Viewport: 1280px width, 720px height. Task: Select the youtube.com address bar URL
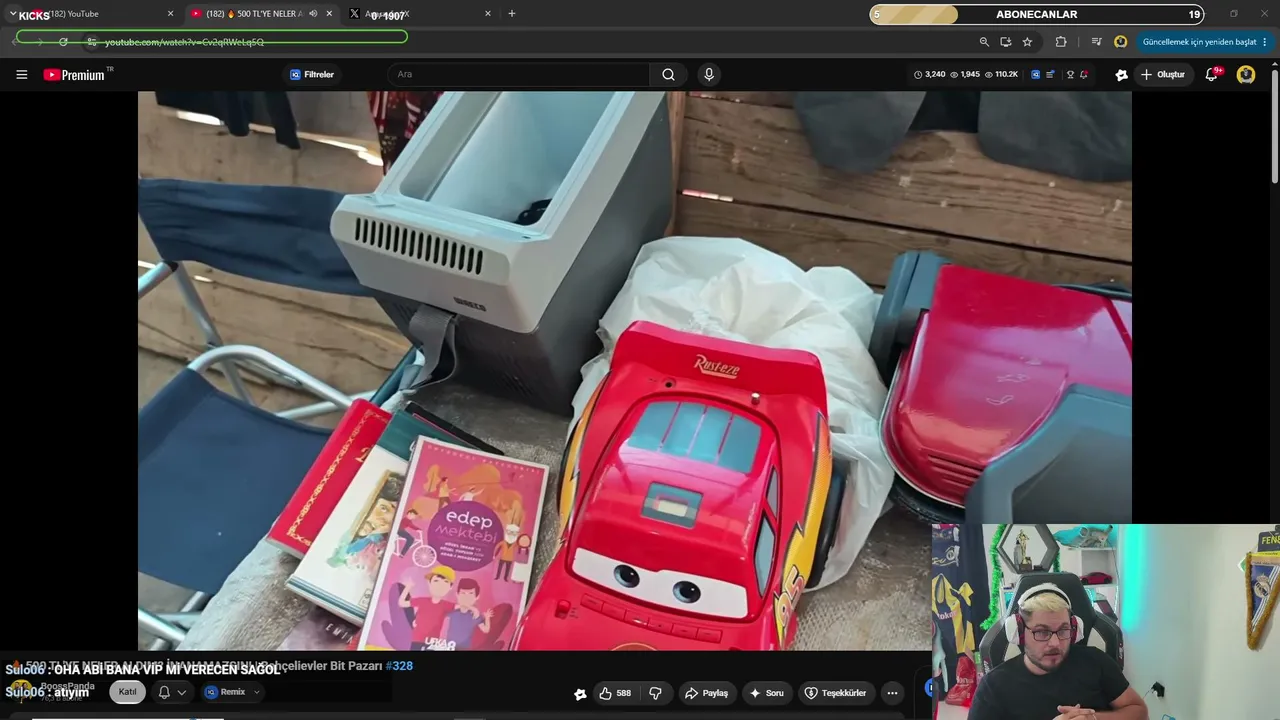(x=185, y=42)
